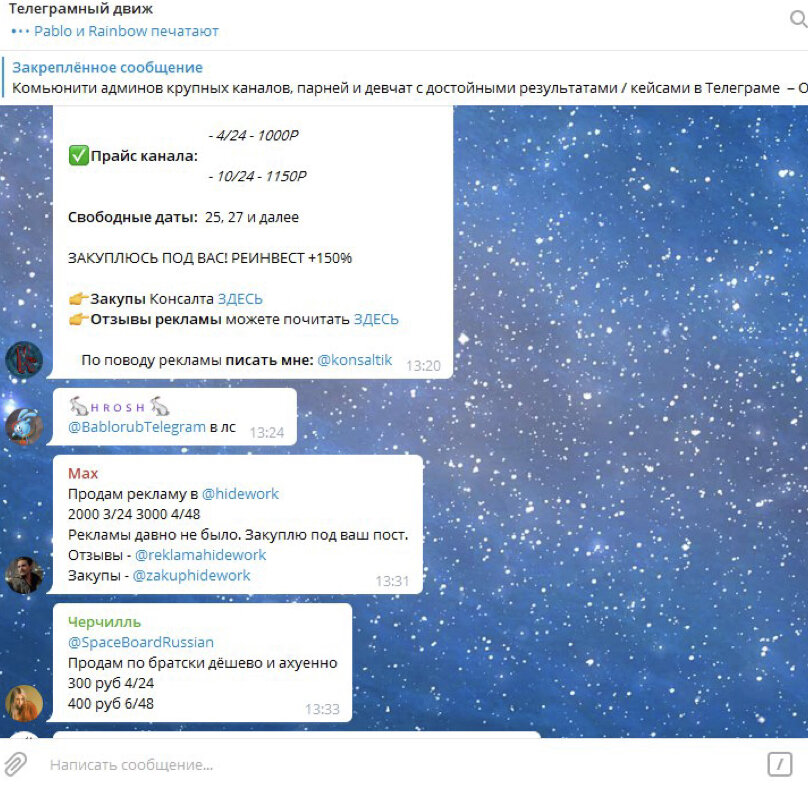Focus the Написать сообщение input field
Screen dimensions: 808x785
pos(402,764)
